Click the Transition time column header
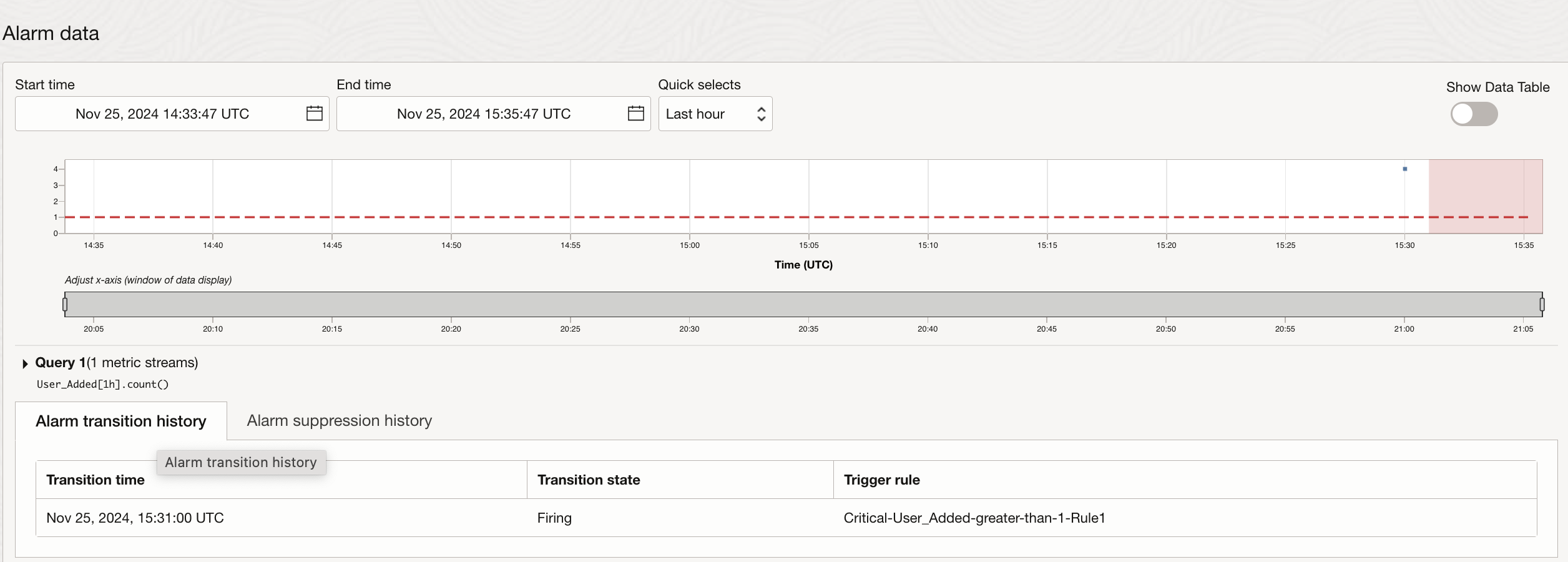 [x=95, y=480]
